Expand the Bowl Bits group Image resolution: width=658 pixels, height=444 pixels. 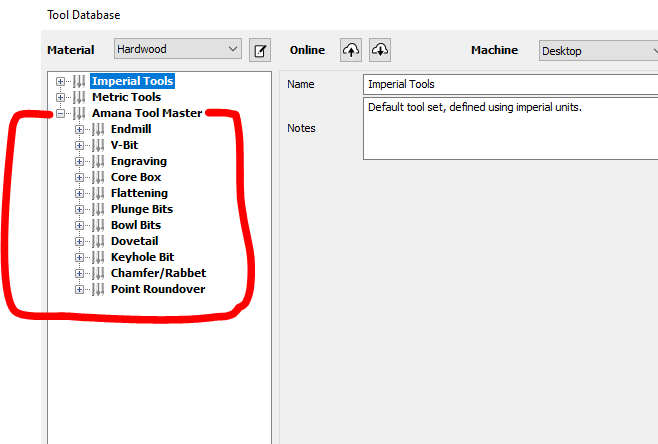(79, 225)
